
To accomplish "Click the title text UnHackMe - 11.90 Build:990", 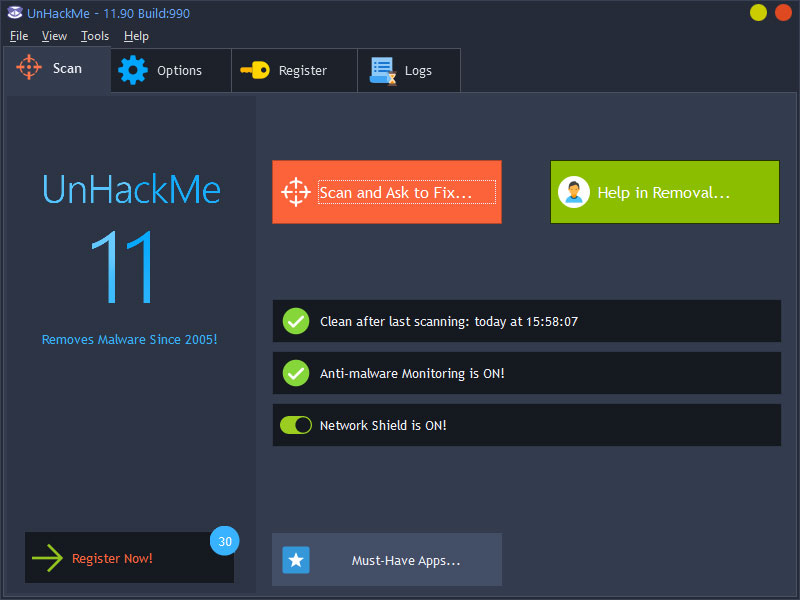I will pyautogui.click(x=108, y=13).
